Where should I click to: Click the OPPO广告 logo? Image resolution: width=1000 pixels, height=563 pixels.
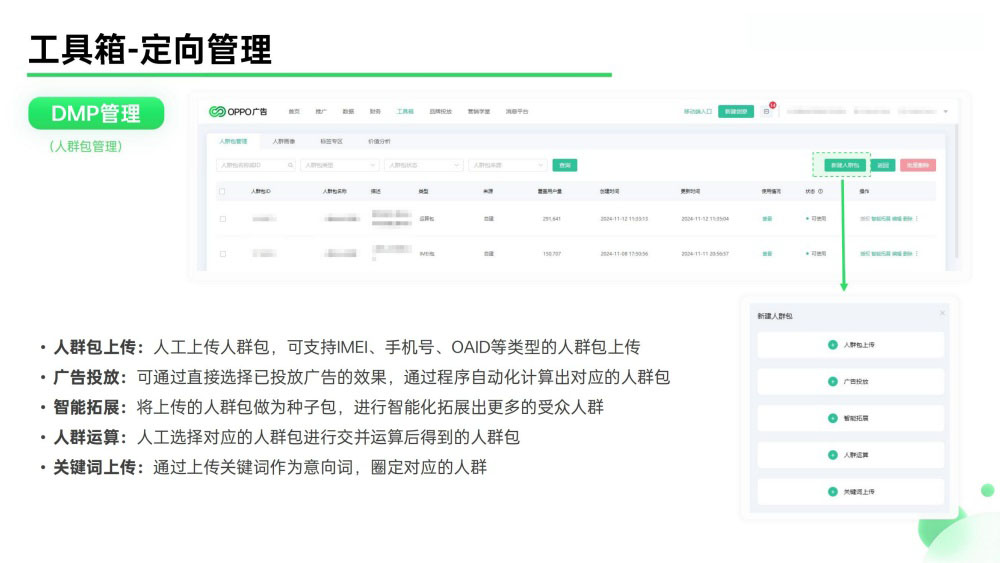(238, 112)
